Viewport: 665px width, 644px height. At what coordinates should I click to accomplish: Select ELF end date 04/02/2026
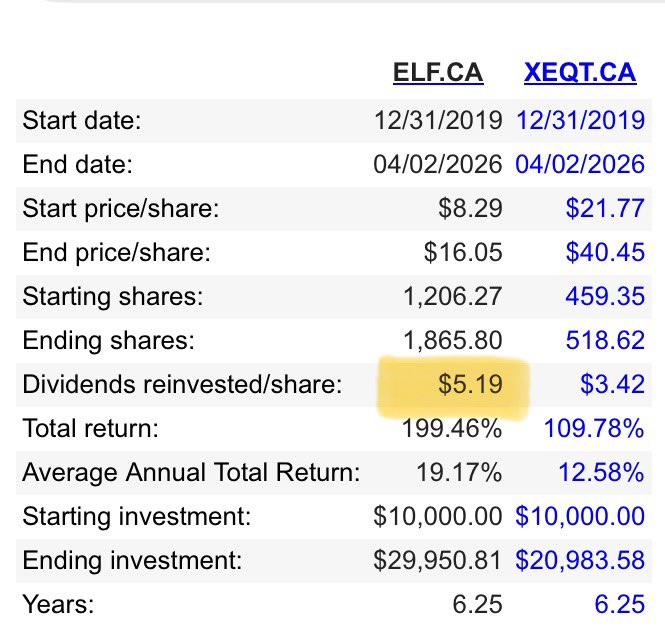click(x=438, y=165)
